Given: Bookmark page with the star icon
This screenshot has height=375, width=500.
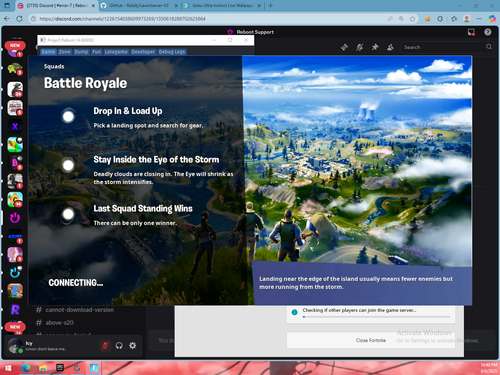Looking at the screenshot, I should [412, 19].
